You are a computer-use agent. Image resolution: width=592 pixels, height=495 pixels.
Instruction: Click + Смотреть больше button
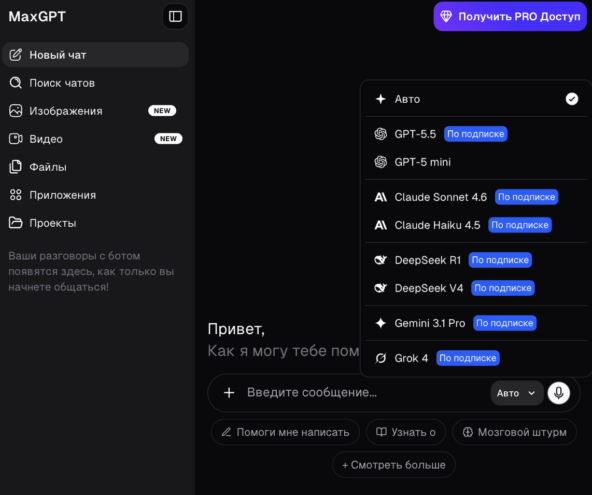click(394, 465)
